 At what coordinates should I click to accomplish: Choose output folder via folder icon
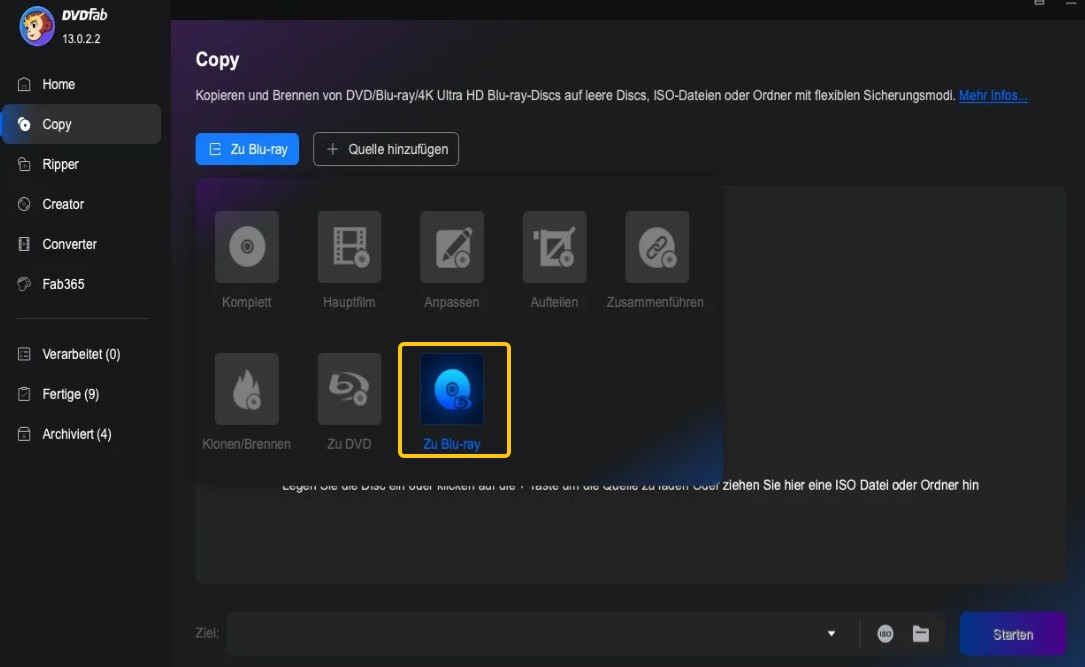pyautogui.click(x=921, y=634)
